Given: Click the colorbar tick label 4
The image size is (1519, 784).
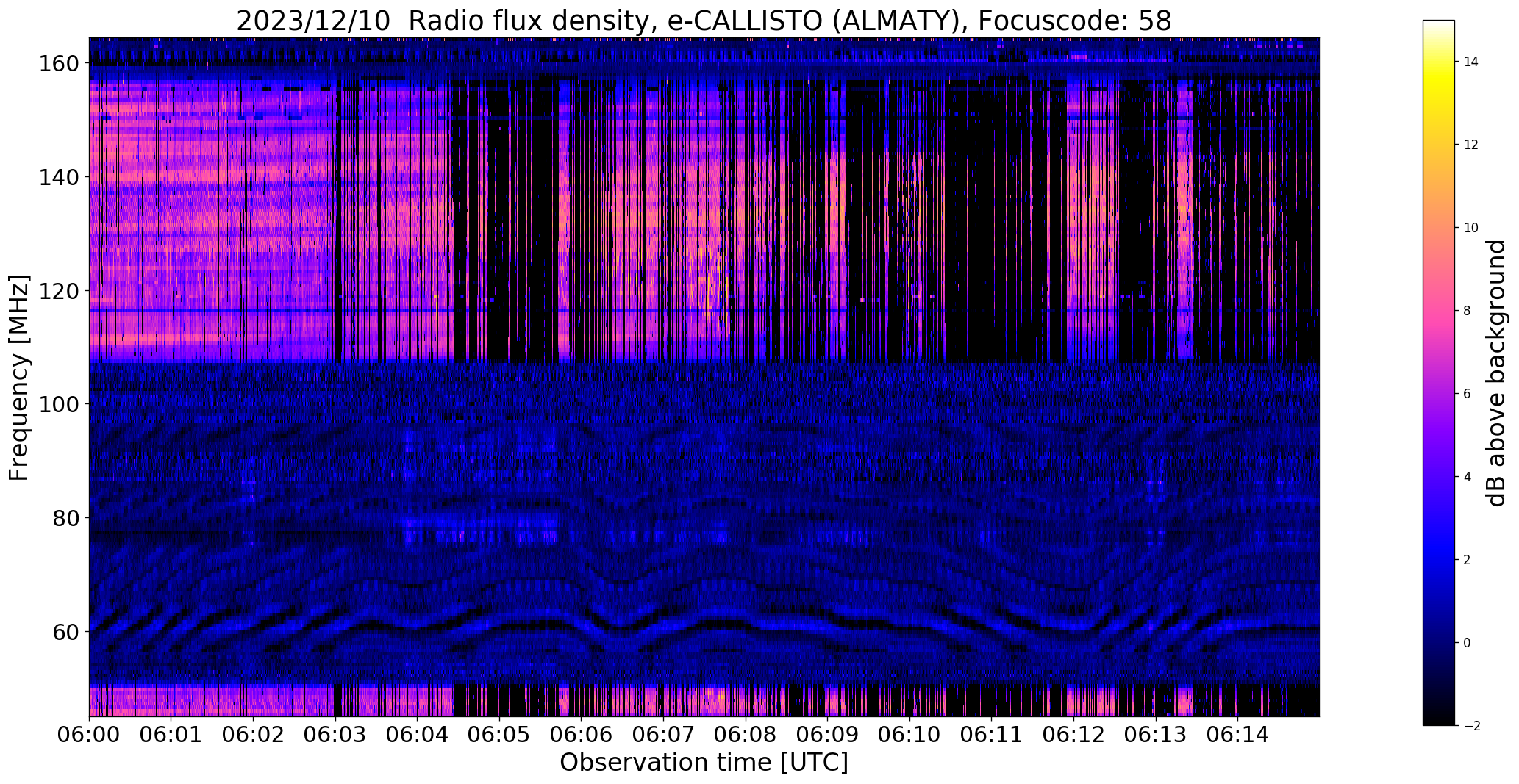Looking at the screenshot, I should point(1467,477).
